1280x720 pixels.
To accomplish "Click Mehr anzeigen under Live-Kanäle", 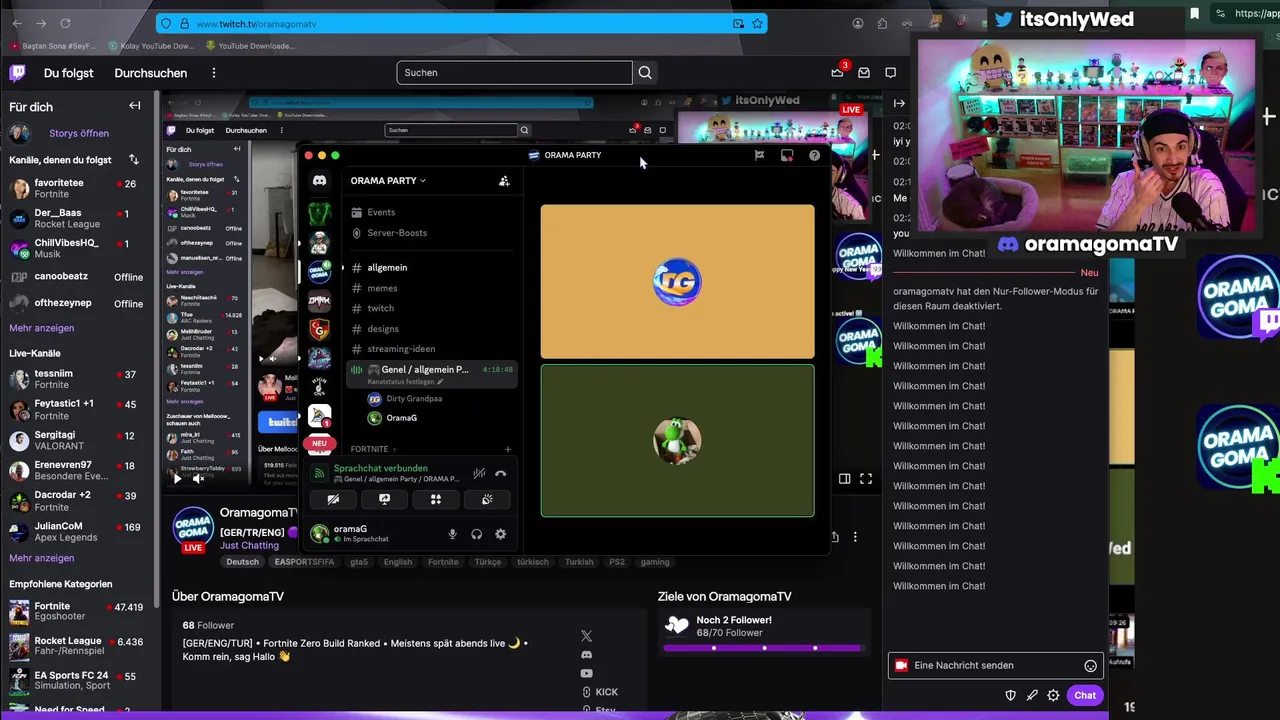I will coord(42,558).
